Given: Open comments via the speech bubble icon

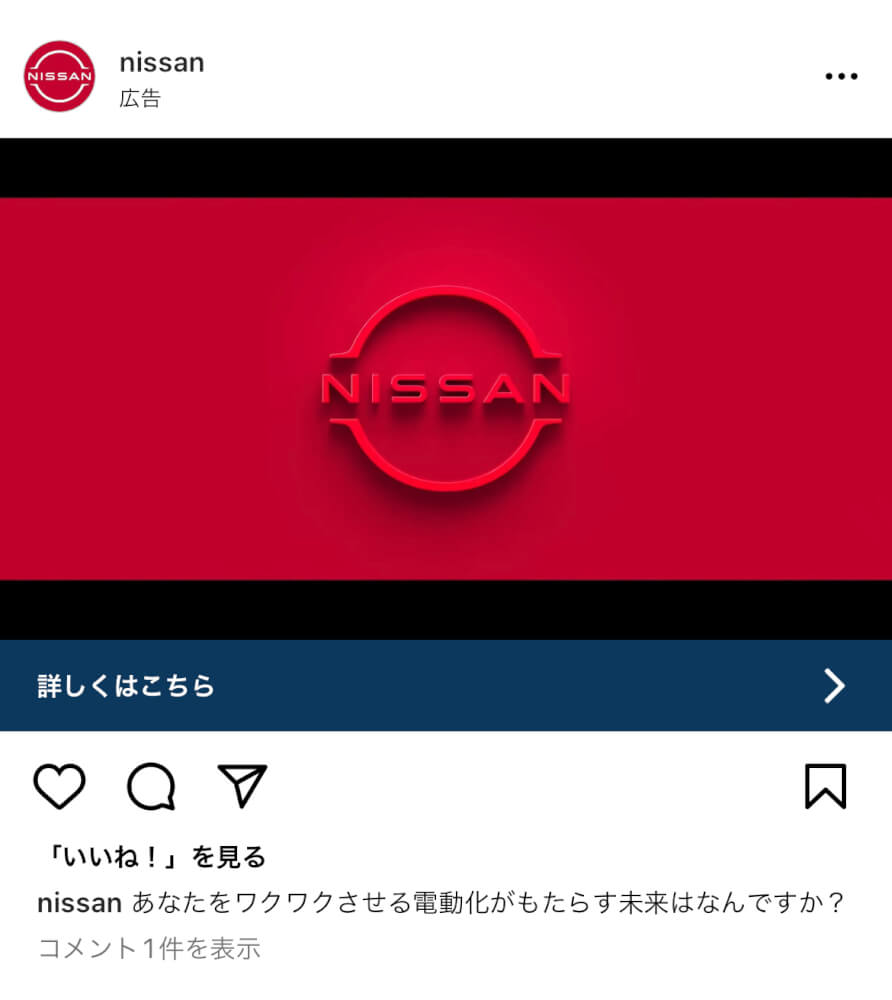Looking at the screenshot, I should [151, 786].
